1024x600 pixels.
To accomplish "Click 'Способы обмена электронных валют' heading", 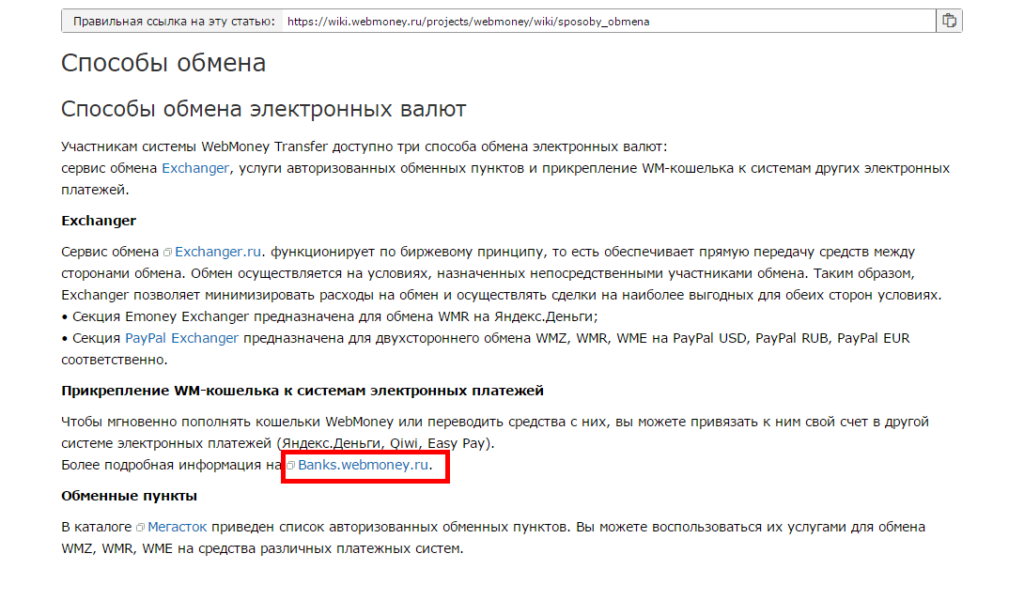I will 263,109.
